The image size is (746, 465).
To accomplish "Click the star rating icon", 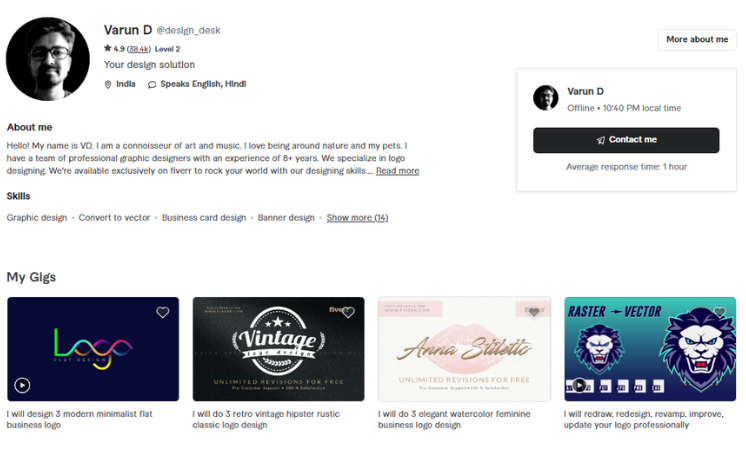I will pos(108,48).
